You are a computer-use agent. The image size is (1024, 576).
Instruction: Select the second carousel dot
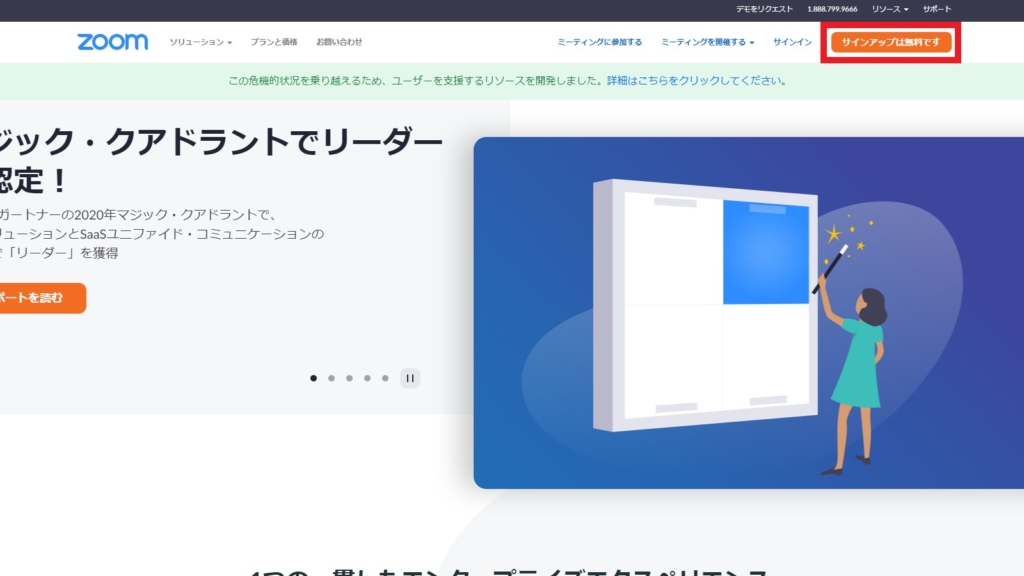pos(332,378)
